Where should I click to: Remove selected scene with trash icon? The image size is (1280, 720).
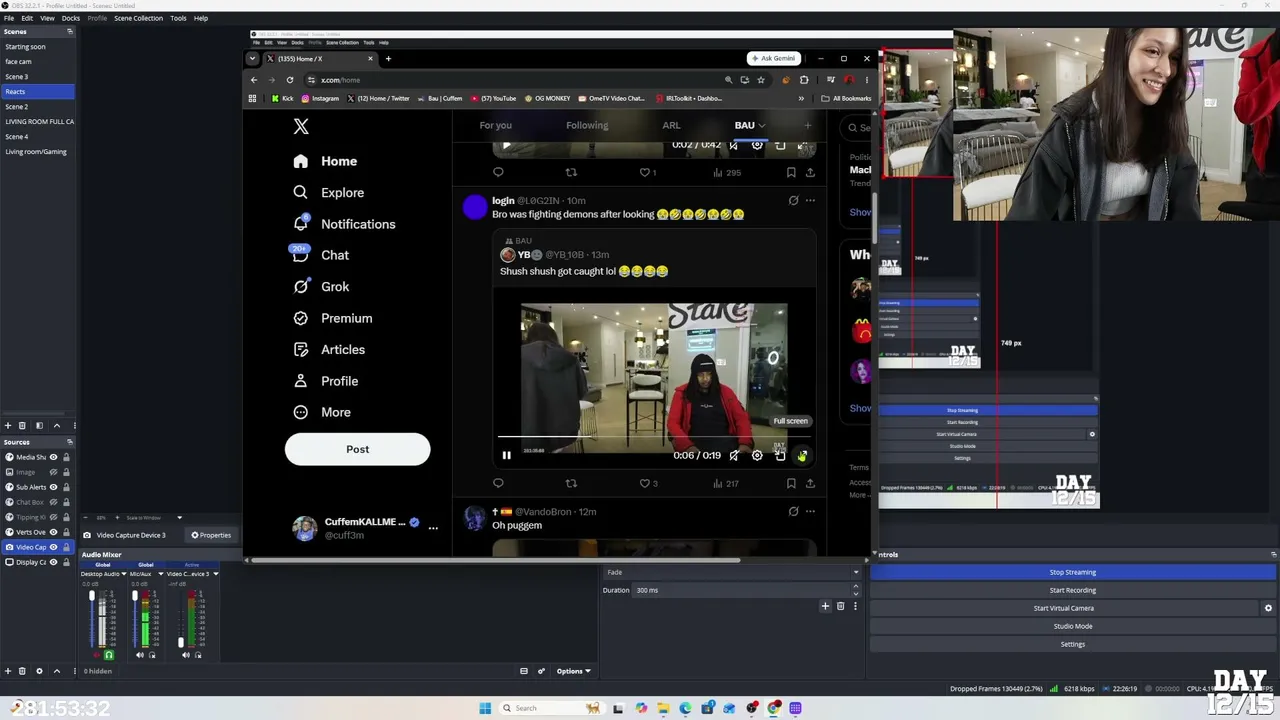(x=22, y=426)
